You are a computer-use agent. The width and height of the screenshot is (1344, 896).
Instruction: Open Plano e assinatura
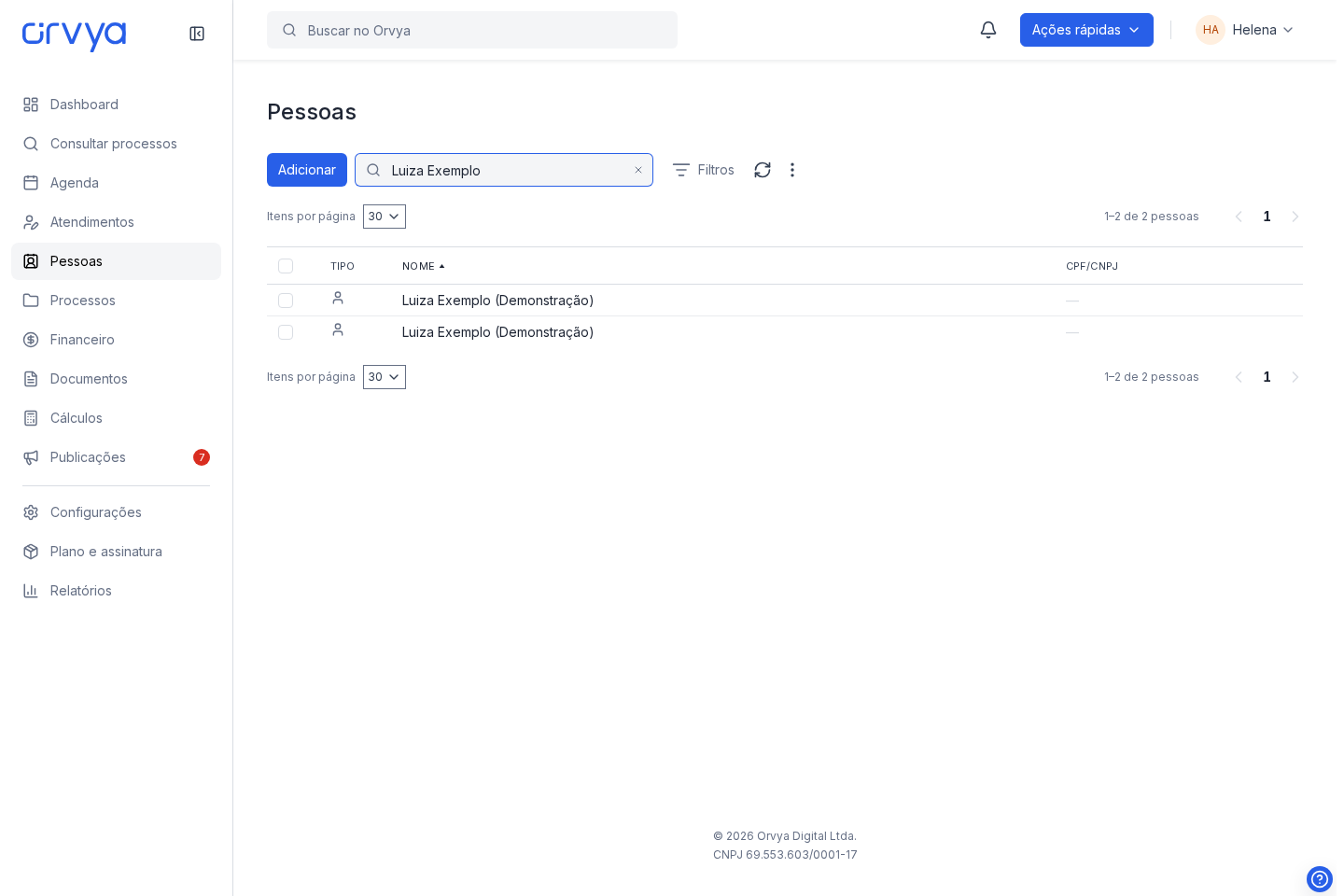click(116, 552)
